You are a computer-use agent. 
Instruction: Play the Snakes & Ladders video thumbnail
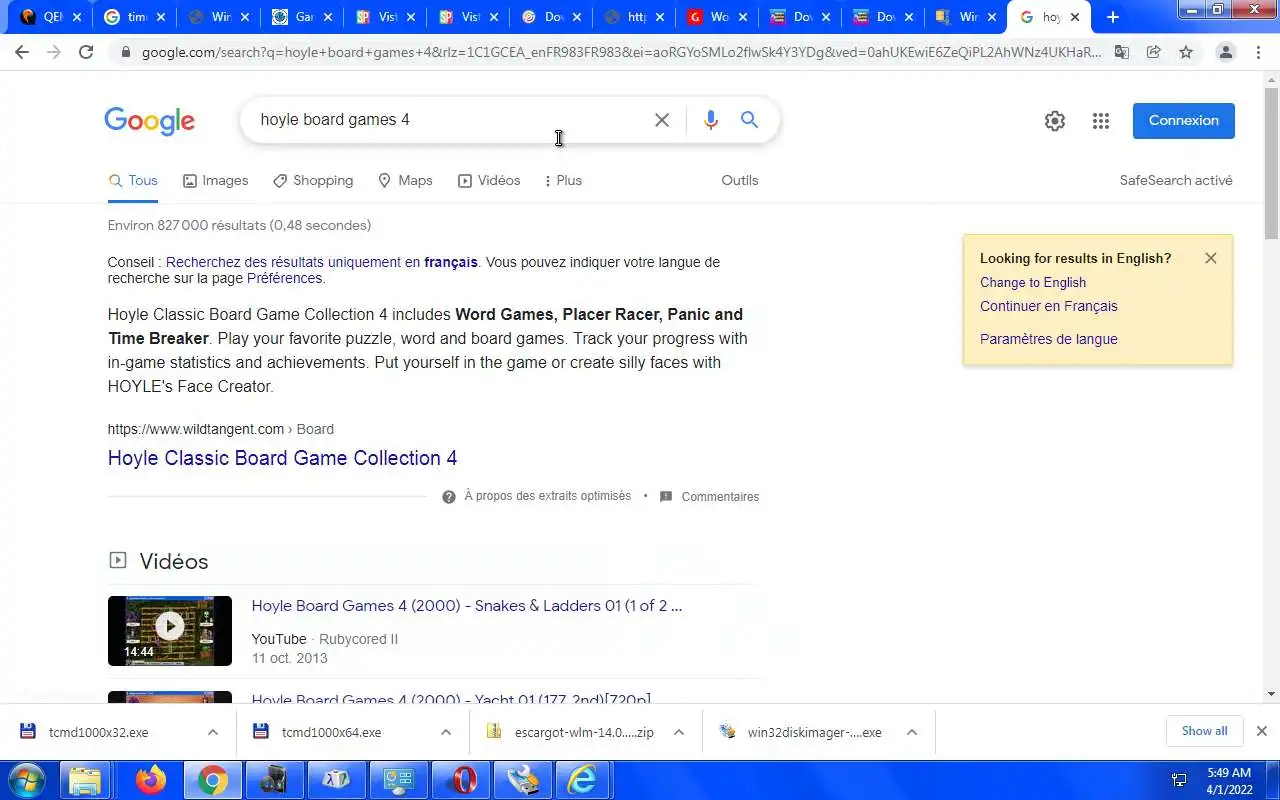170,631
